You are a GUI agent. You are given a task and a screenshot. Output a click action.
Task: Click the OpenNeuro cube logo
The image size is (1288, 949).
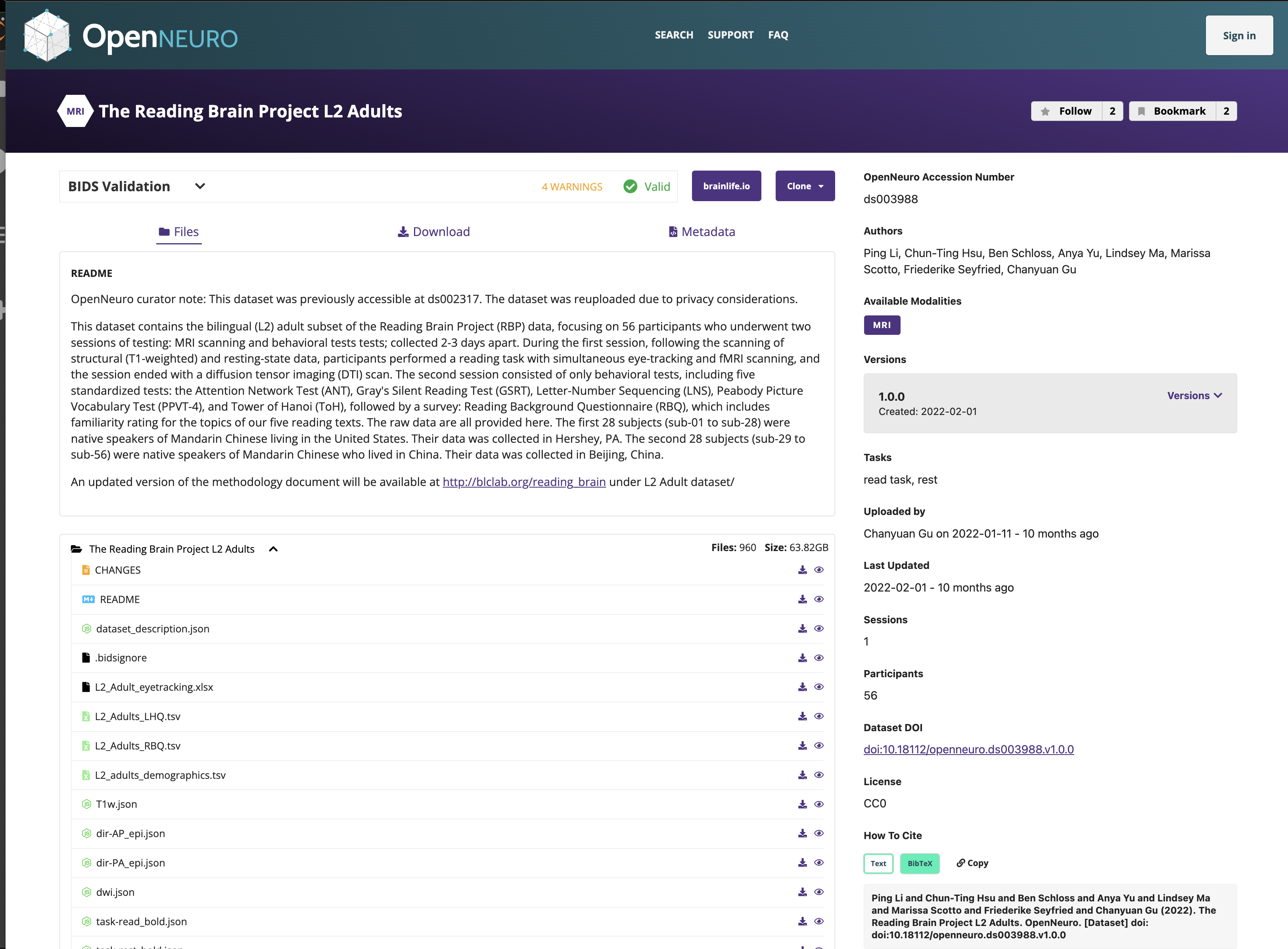pyautogui.click(x=47, y=36)
